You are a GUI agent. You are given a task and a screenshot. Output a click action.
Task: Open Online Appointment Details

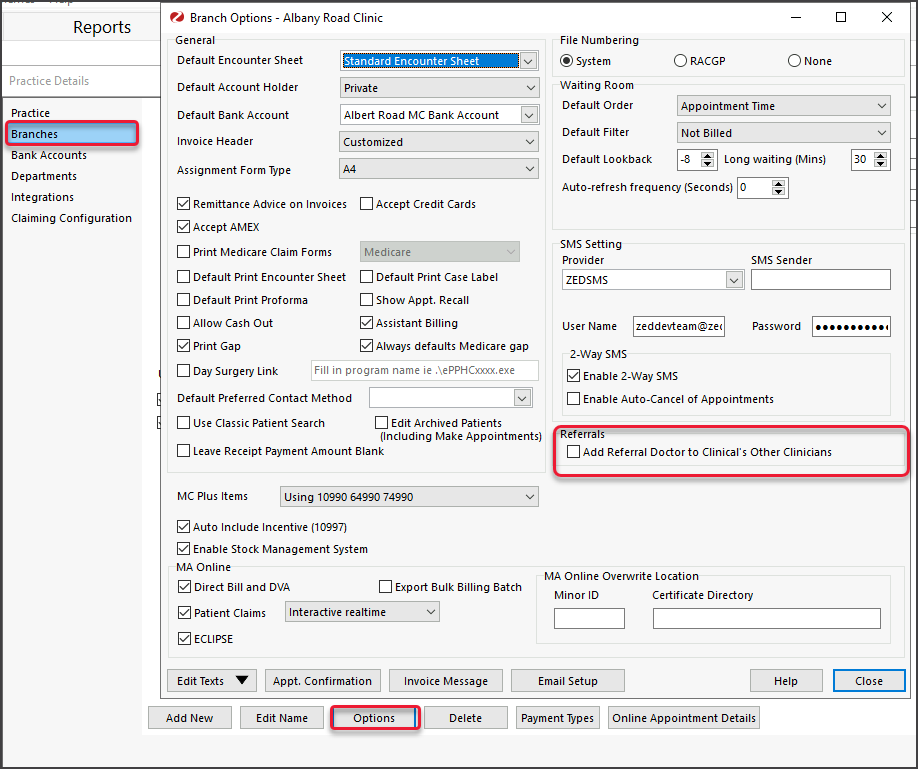coord(684,717)
